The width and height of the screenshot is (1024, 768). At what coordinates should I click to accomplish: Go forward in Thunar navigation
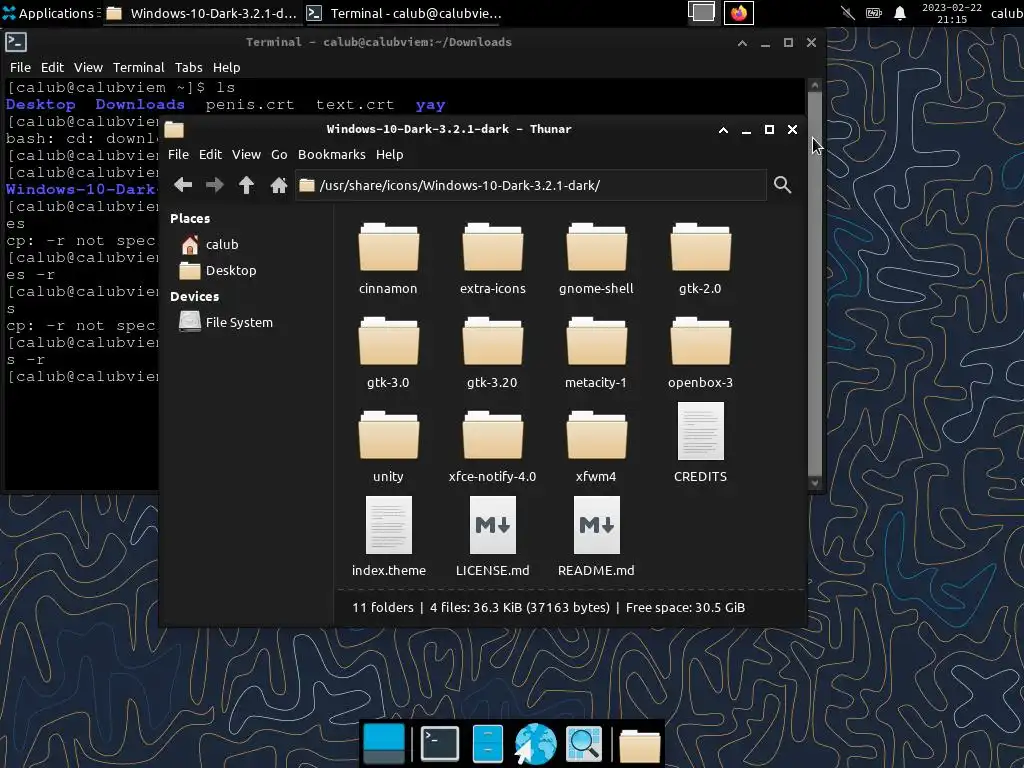click(214, 185)
